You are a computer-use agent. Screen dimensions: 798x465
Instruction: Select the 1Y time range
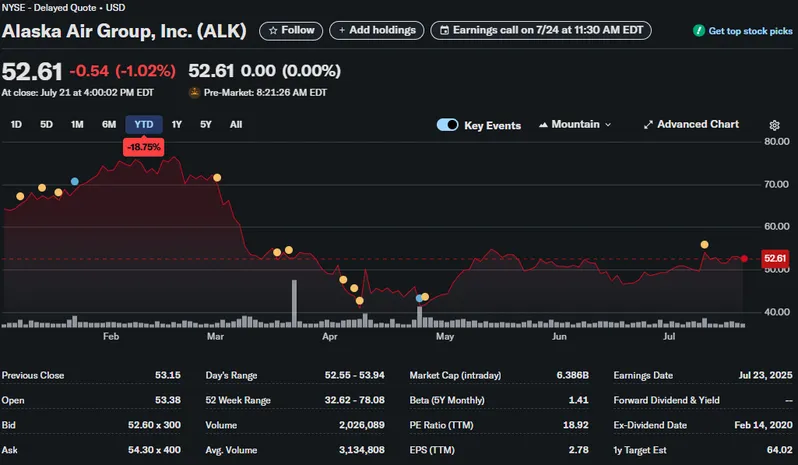[x=177, y=125]
